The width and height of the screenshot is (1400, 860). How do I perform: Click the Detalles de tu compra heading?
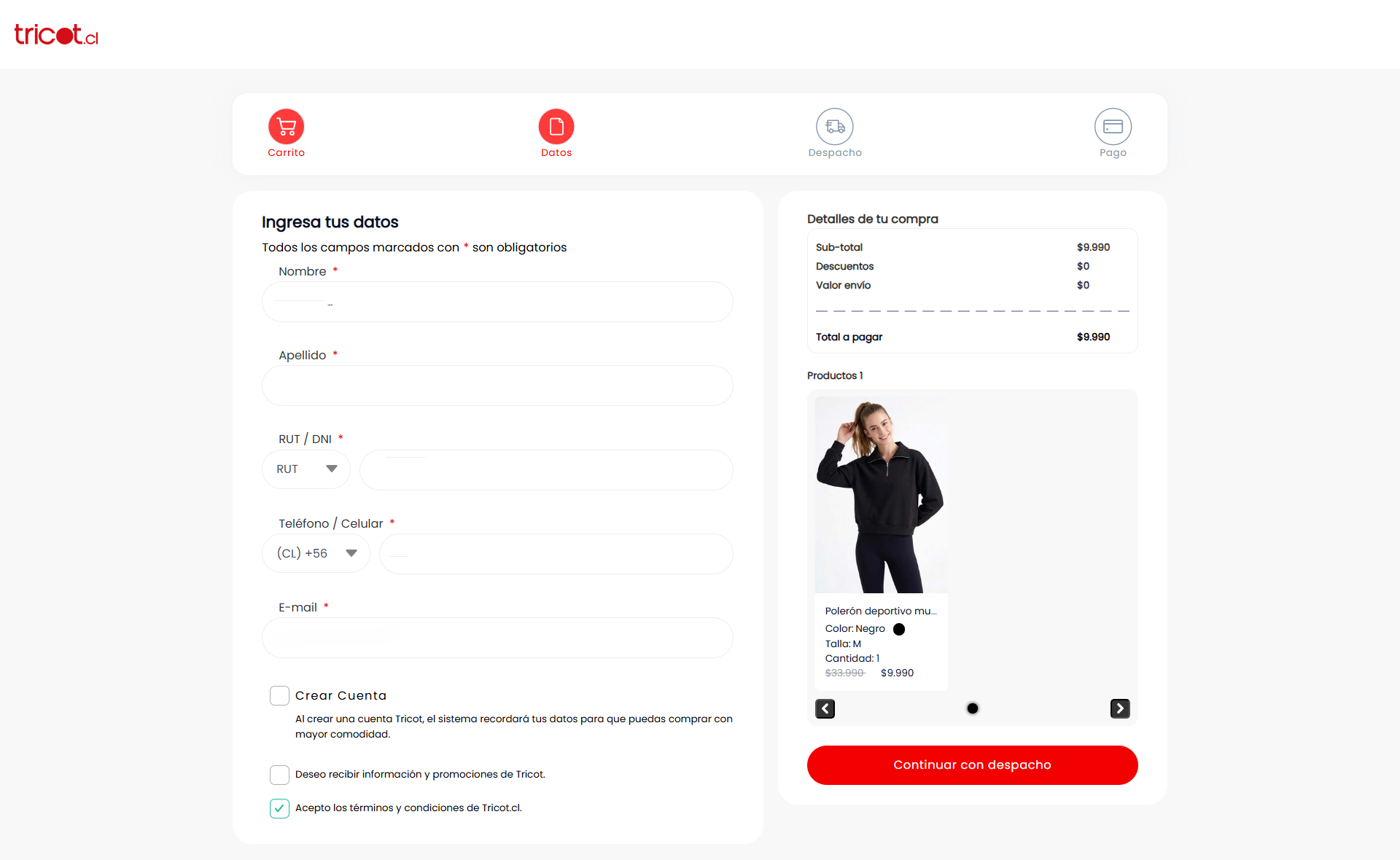tap(872, 219)
